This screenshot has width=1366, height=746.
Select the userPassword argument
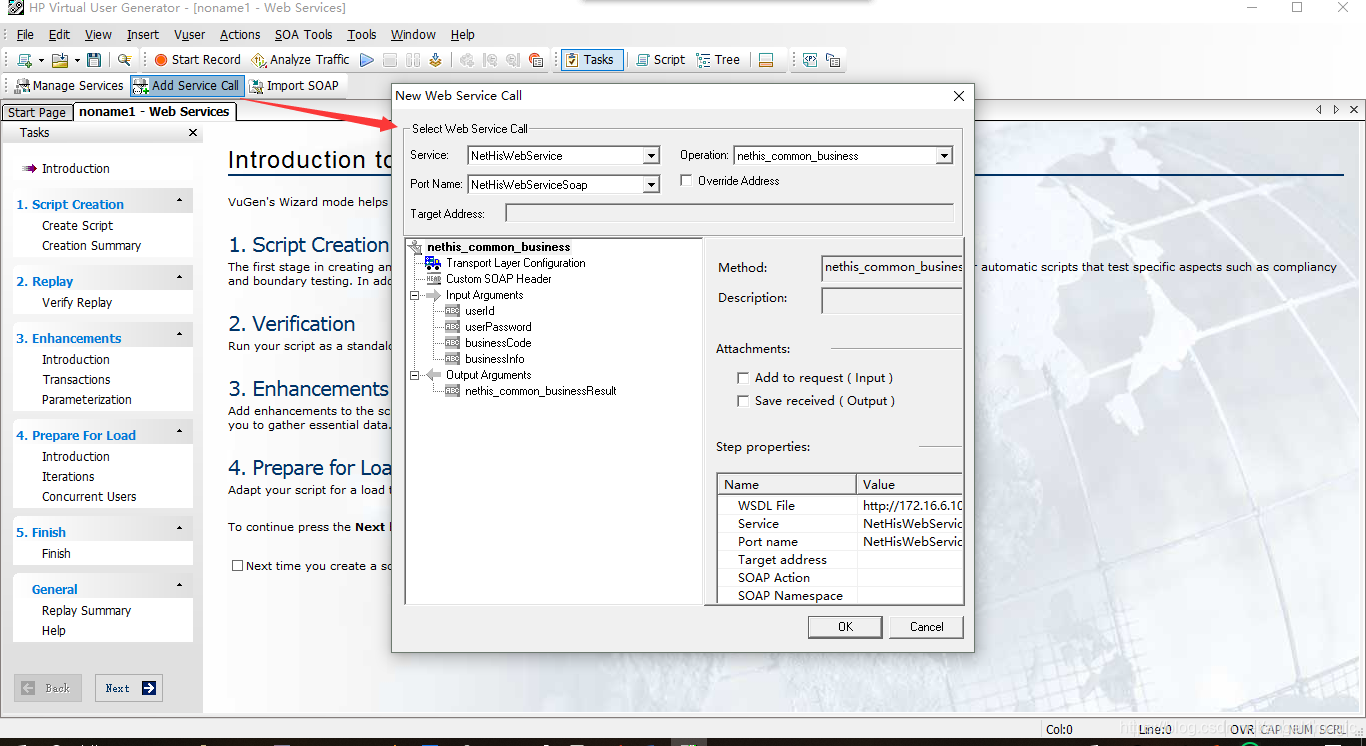(498, 327)
